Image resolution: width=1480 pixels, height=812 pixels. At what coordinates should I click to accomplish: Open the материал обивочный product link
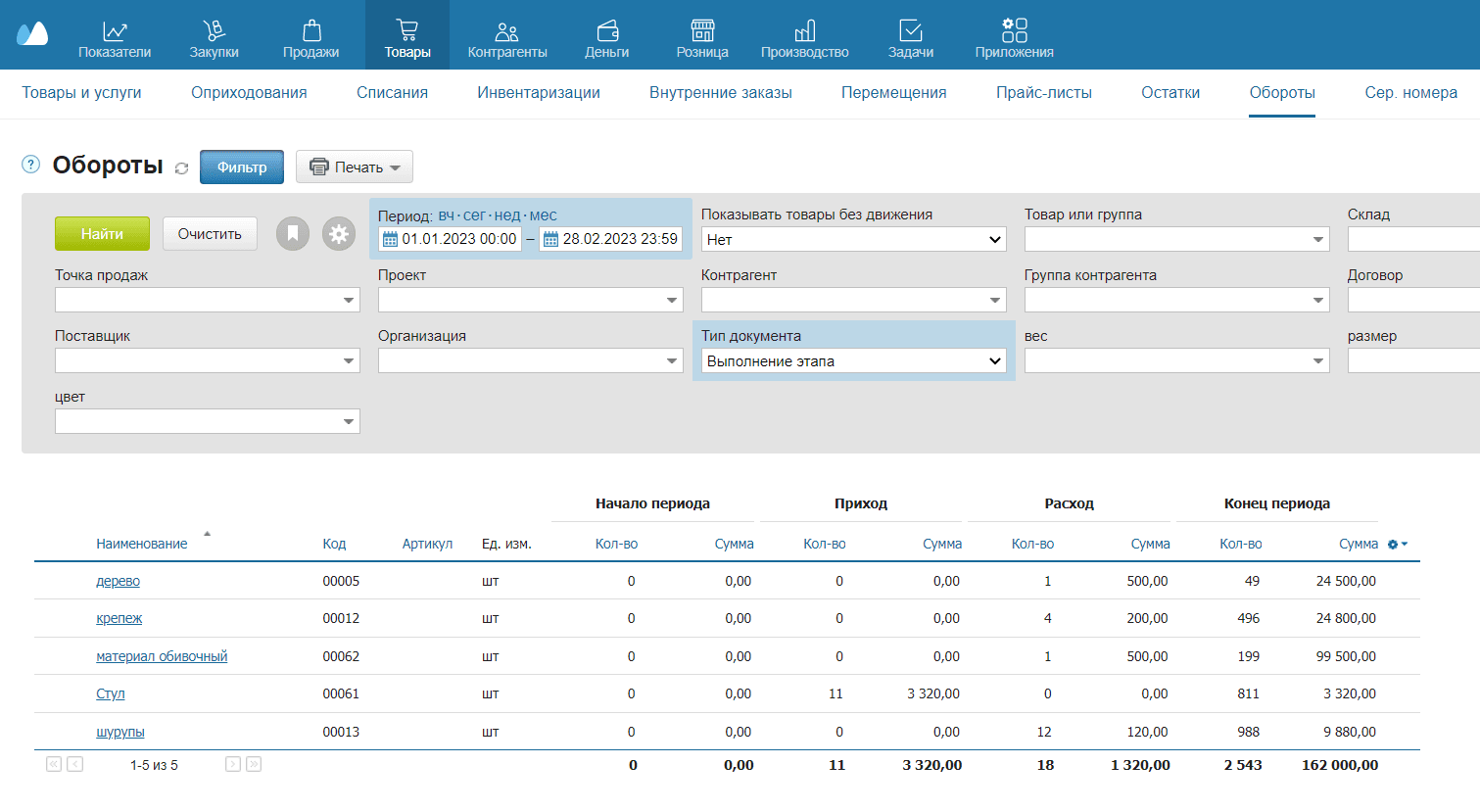[x=162, y=656]
